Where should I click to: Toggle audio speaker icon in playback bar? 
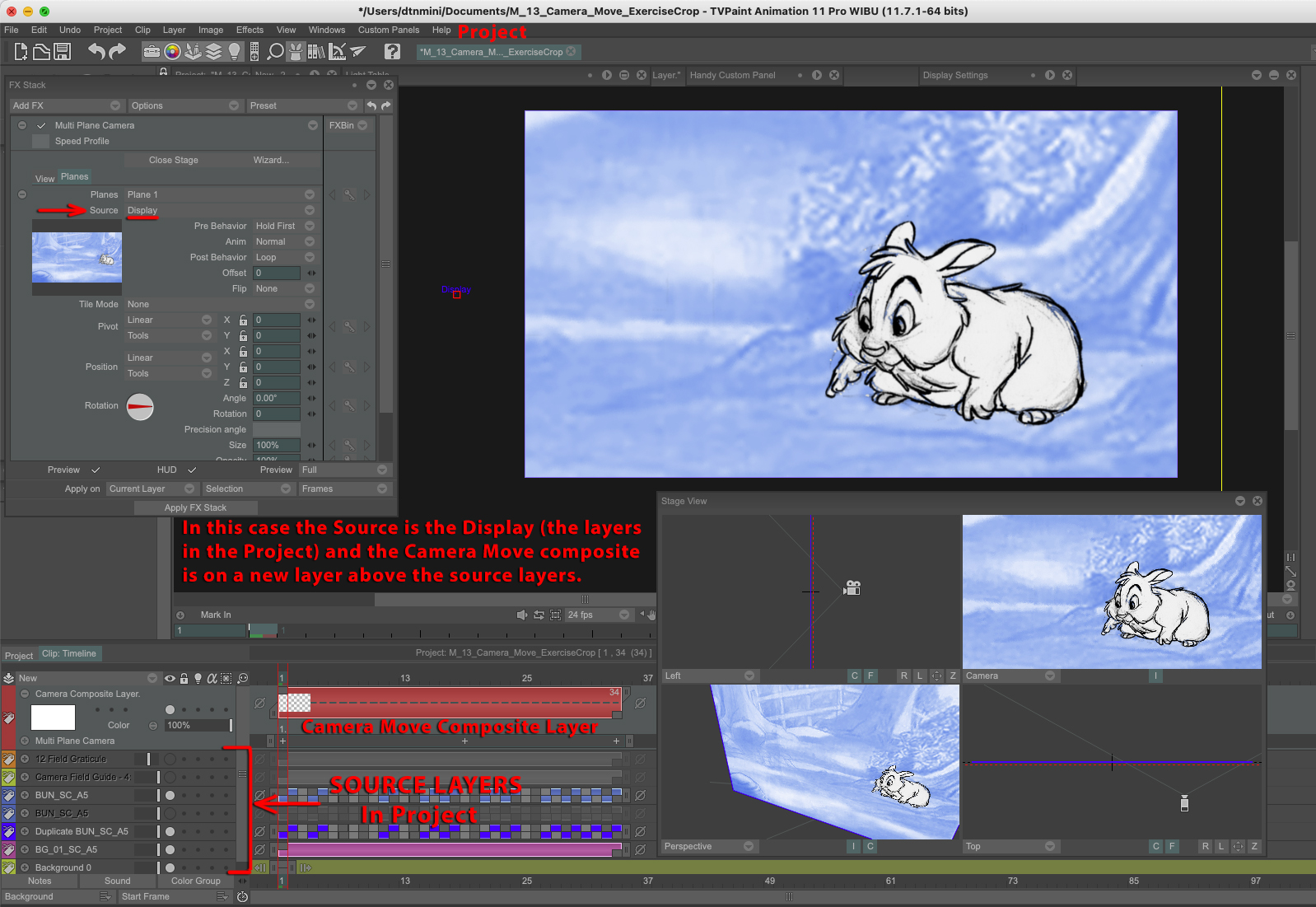click(x=522, y=615)
